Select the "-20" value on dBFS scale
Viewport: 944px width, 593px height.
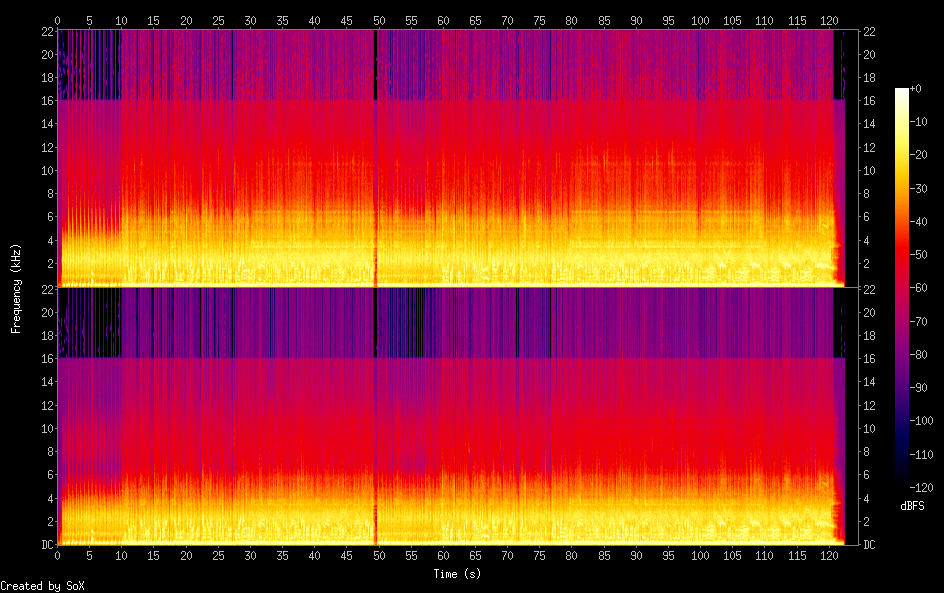(x=919, y=155)
